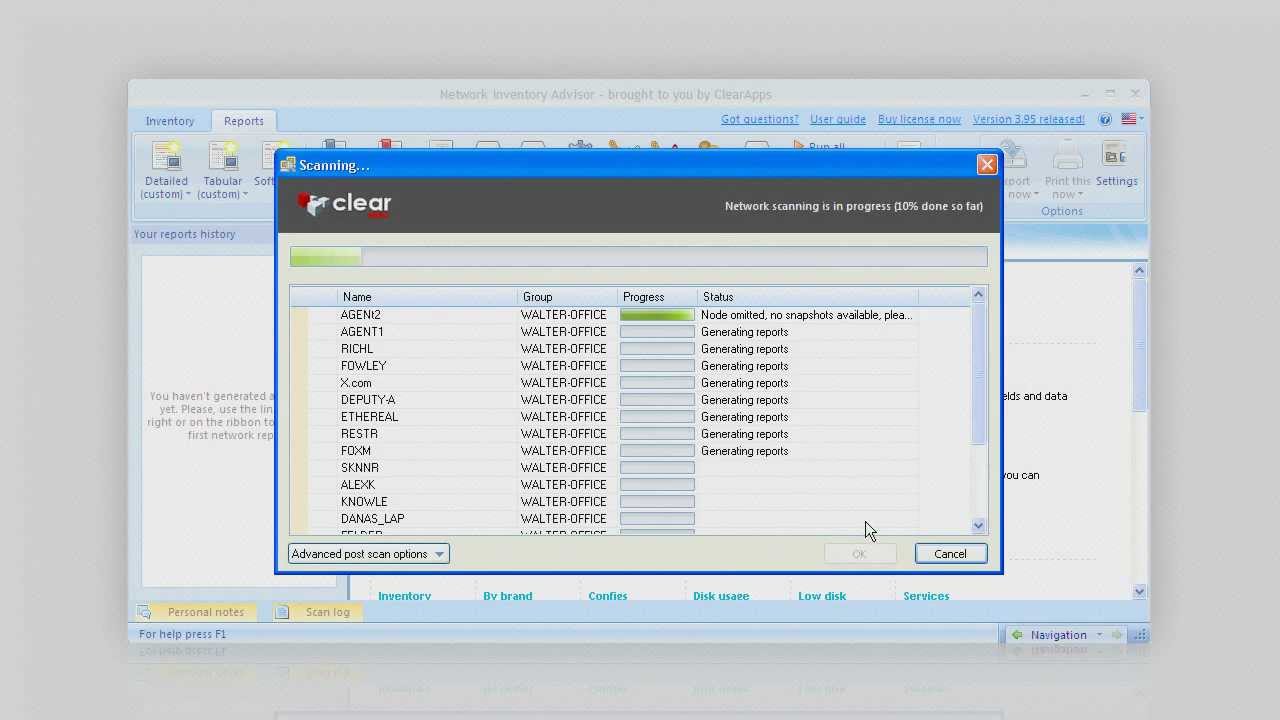Select the RICHL row name

357,349
